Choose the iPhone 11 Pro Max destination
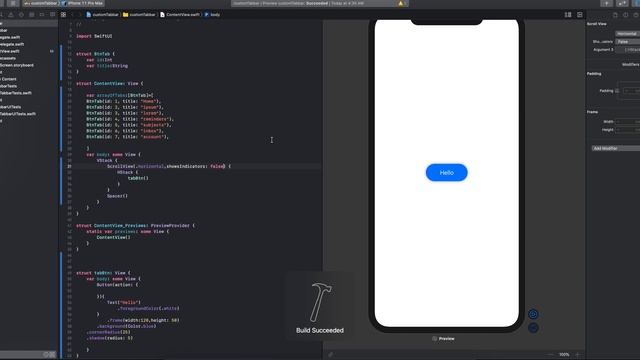The height and width of the screenshot is (360, 640). point(82,3)
